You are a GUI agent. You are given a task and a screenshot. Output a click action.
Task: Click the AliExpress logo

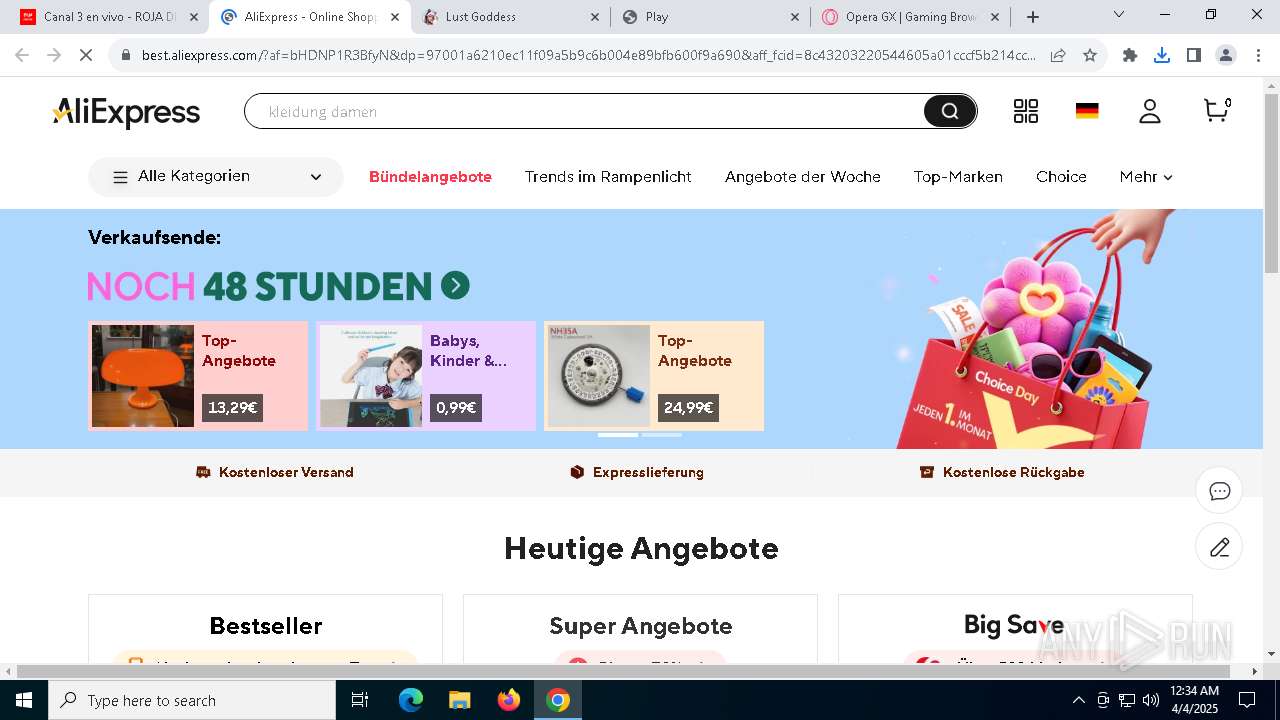click(x=126, y=112)
